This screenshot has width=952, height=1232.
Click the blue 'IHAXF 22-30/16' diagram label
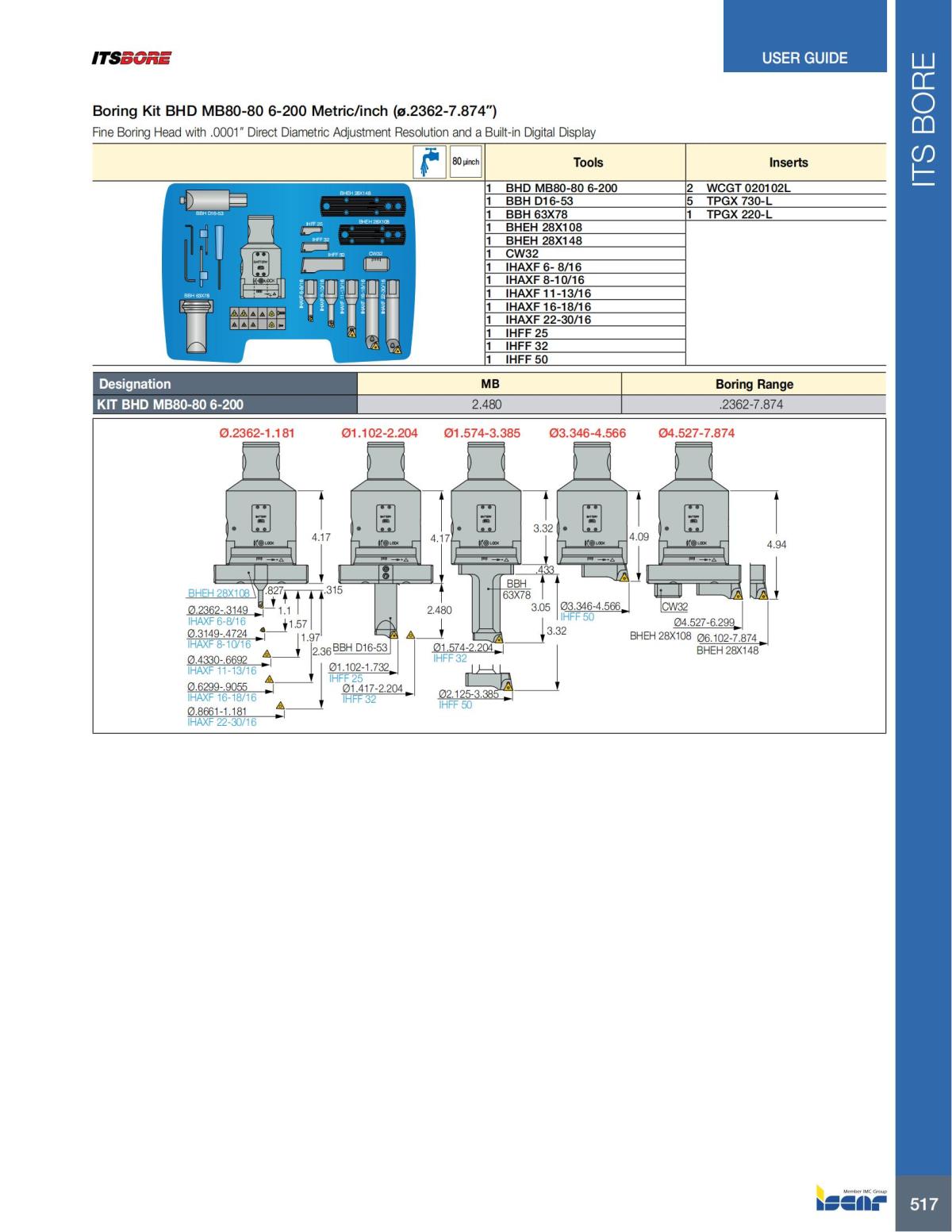pyautogui.click(x=222, y=723)
